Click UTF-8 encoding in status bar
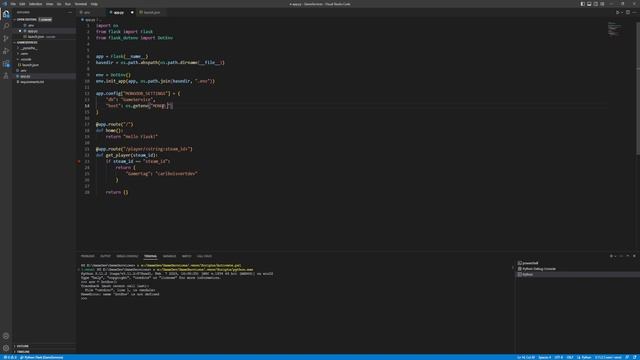Viewport: 640px width, 360px height. 558,358
